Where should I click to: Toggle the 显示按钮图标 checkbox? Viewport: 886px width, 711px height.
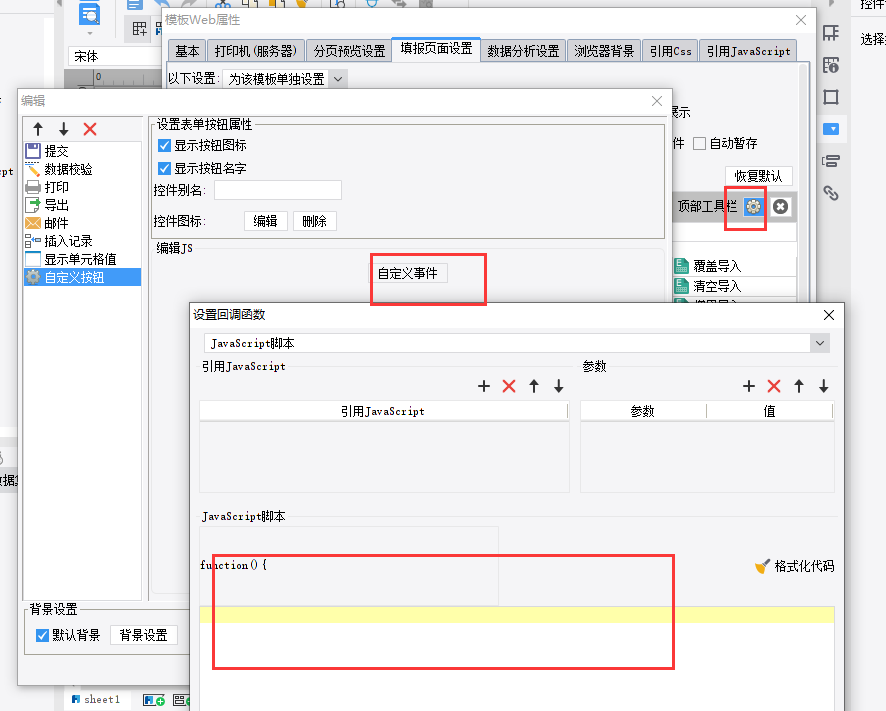164,145
